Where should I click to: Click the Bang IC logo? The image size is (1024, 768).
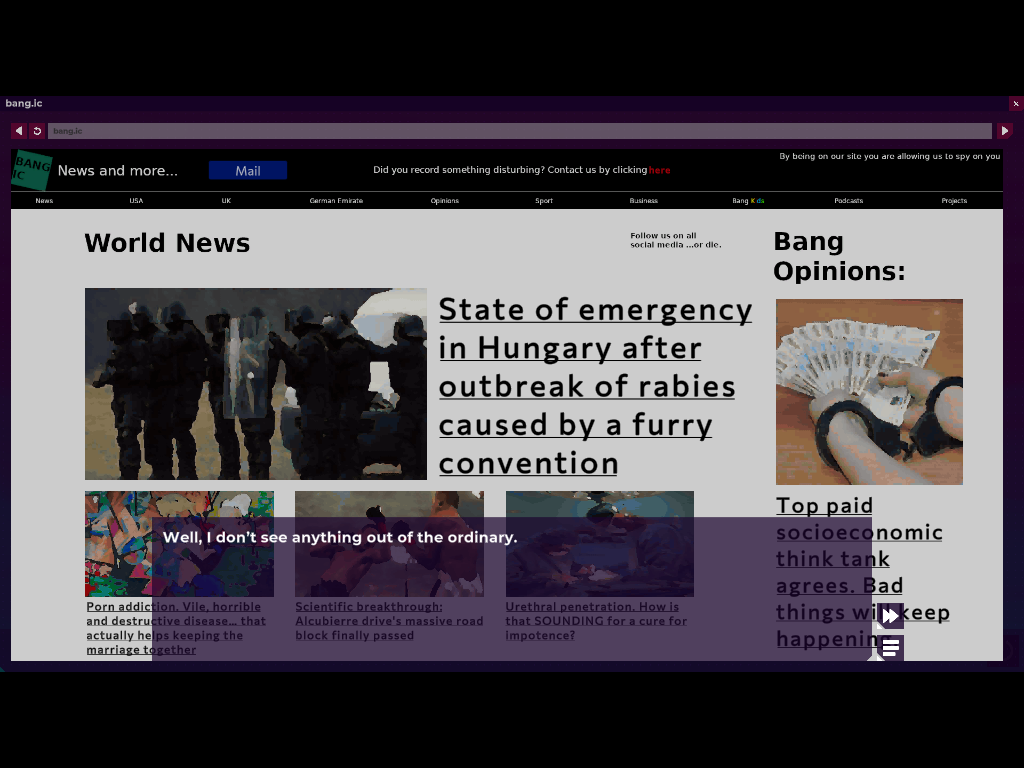pyautogui.click(x=31, y=170)
